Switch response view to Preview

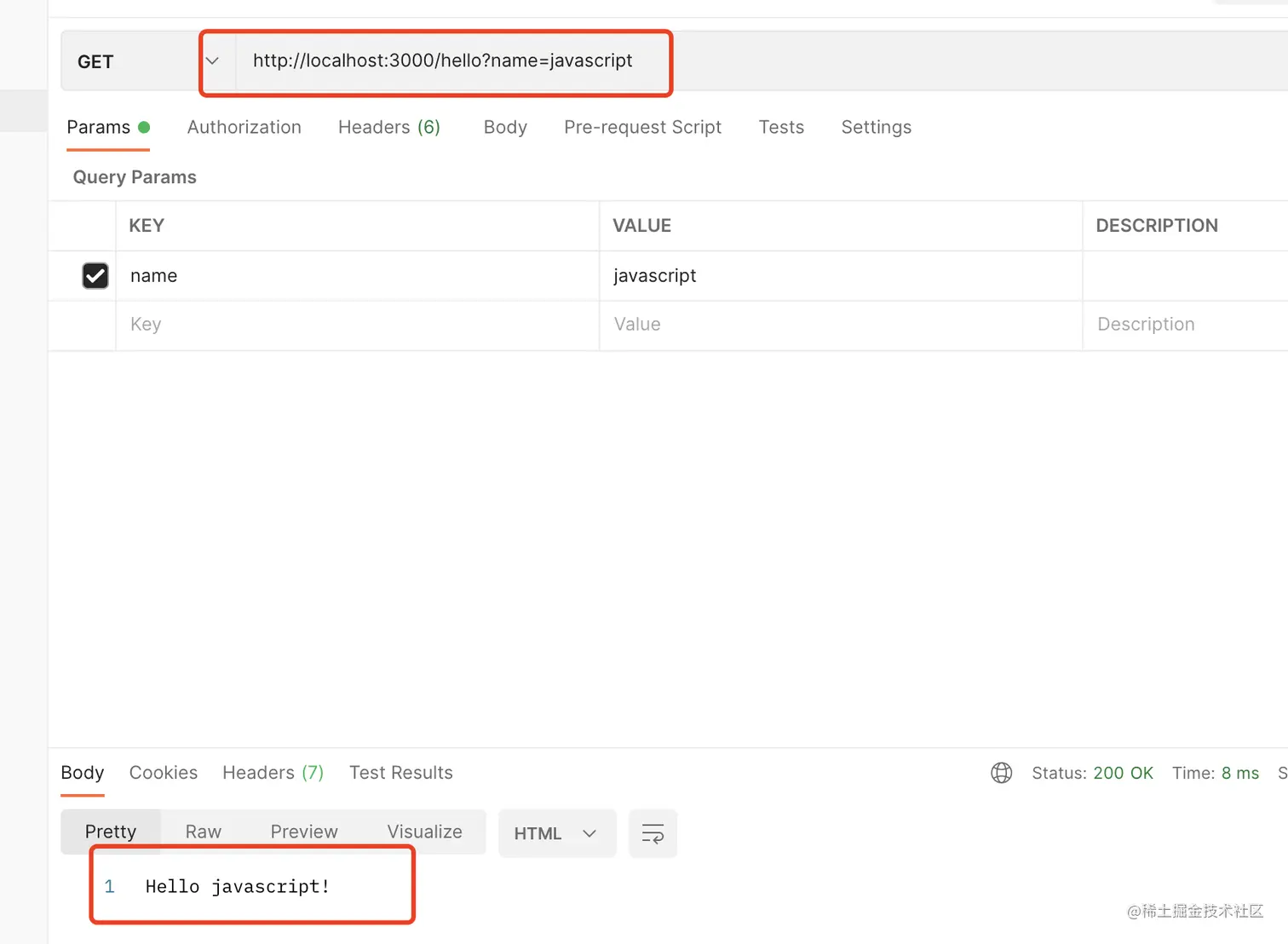coord(304,832)
